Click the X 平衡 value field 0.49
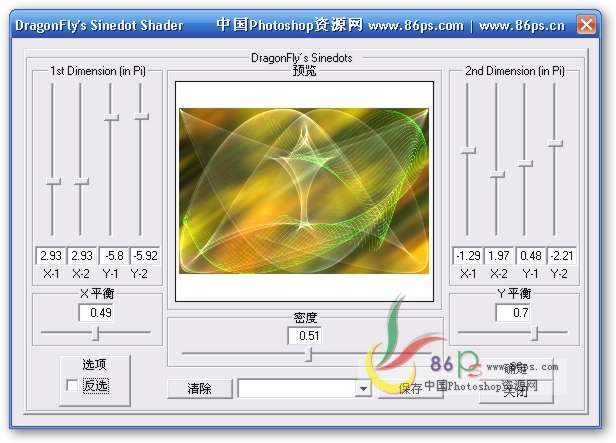The image size is (616, 443). (96, 313)
